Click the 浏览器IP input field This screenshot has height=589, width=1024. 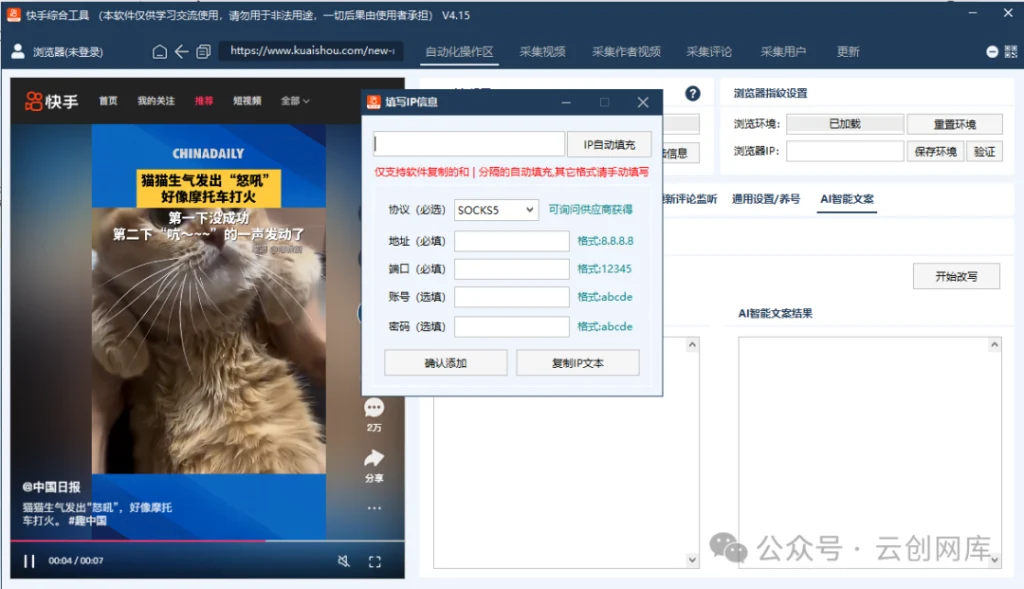point(845,151)
